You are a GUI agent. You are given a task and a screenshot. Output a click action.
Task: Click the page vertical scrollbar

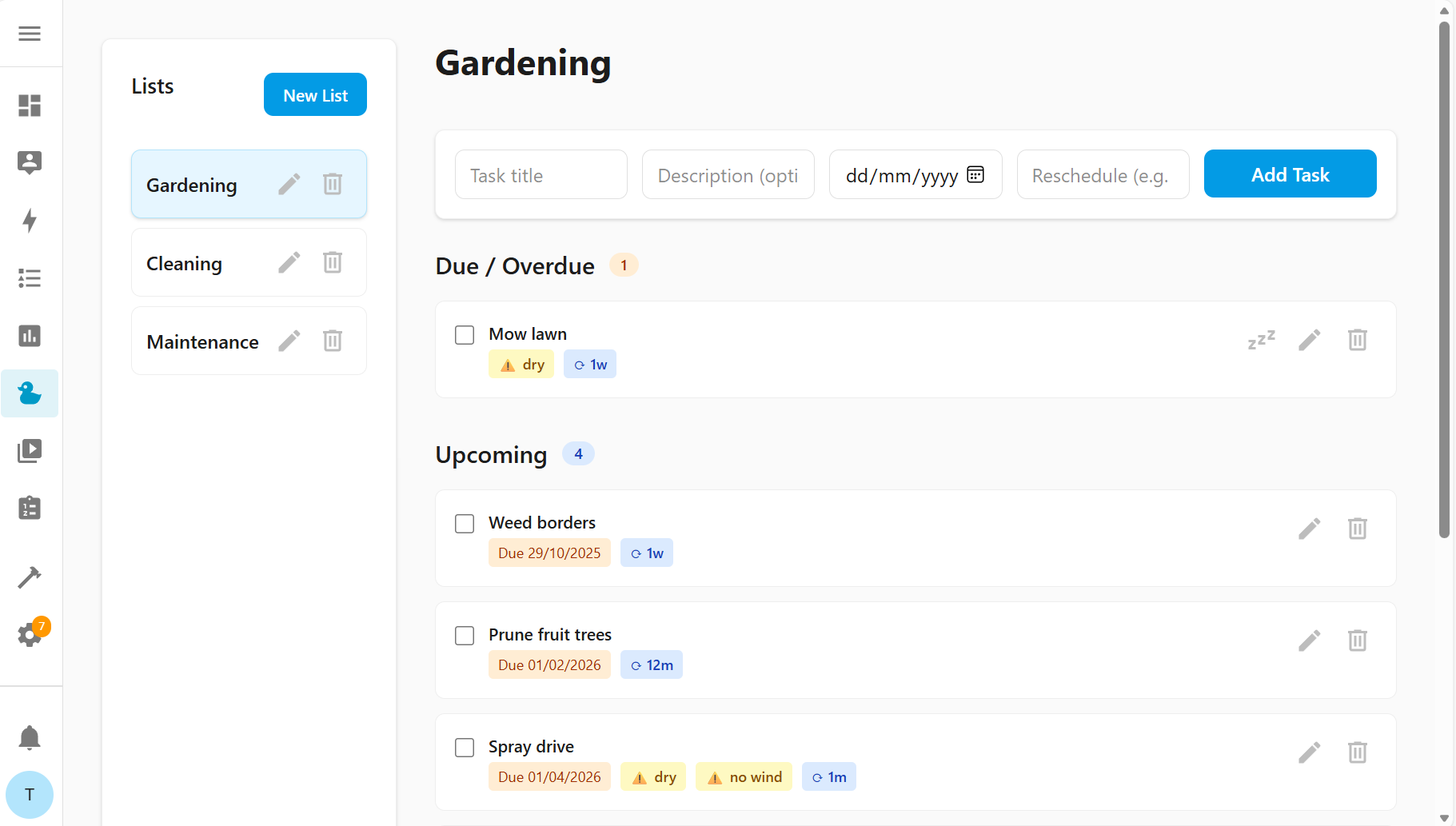pos(1444,280)
